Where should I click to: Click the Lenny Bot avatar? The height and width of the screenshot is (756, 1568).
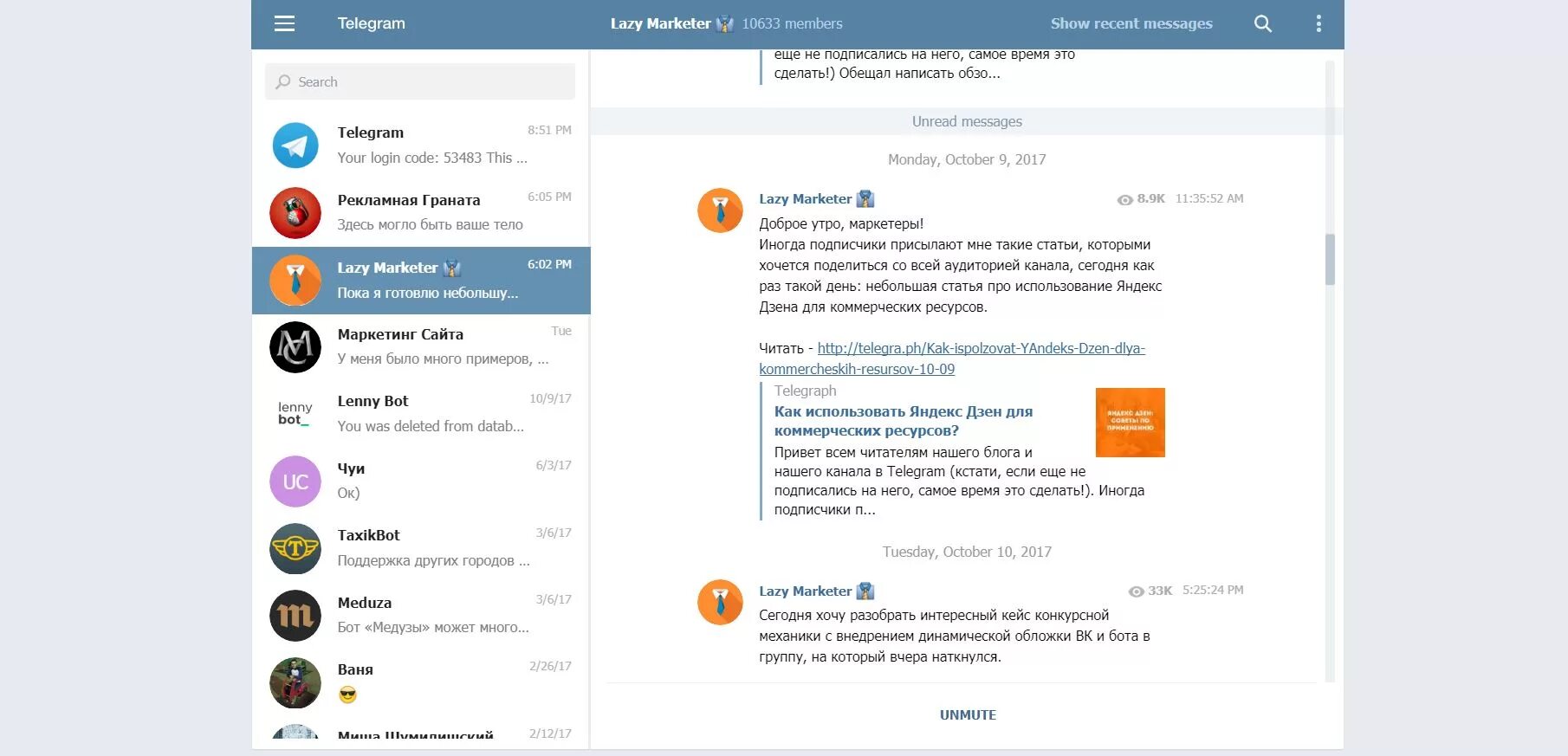295,413
